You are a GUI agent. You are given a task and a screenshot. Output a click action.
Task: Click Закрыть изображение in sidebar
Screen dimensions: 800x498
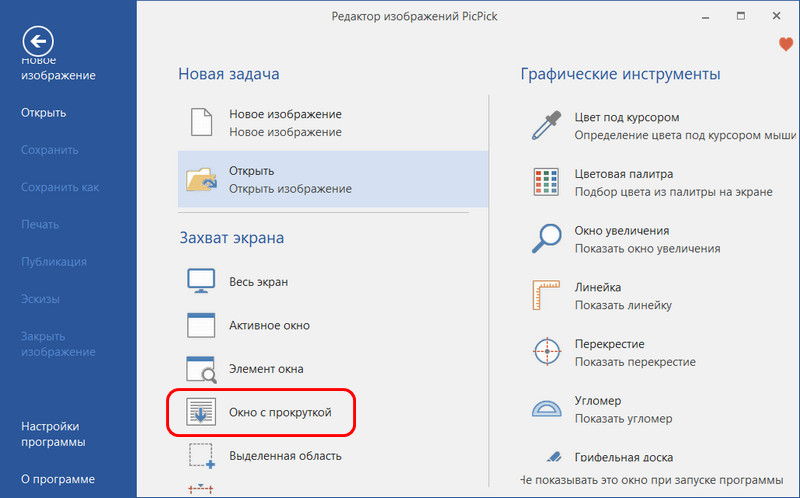pos(58,344)
